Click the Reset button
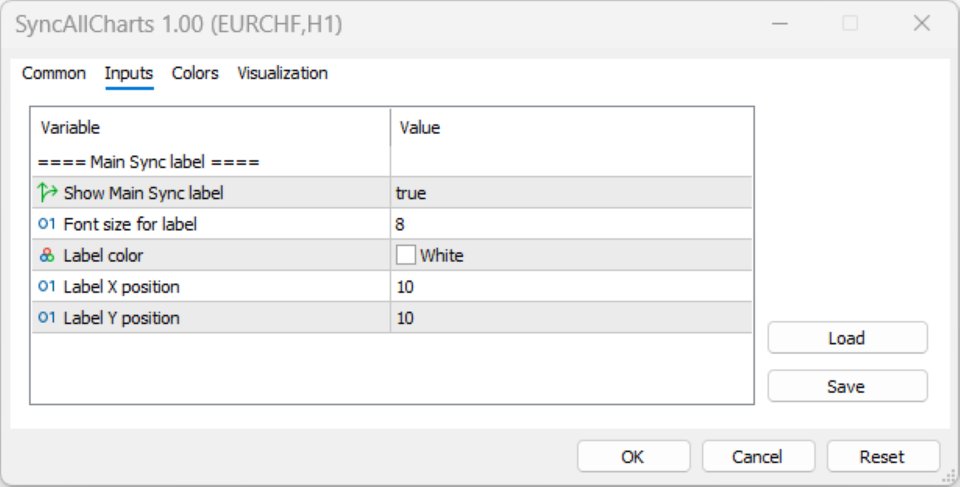This screenshot has width=960, height=487. click(883, 457)
